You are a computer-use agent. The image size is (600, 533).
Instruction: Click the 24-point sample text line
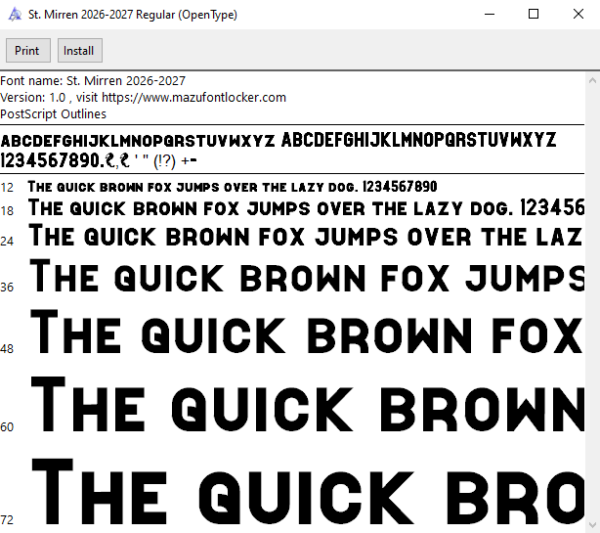tap(306, 235)
